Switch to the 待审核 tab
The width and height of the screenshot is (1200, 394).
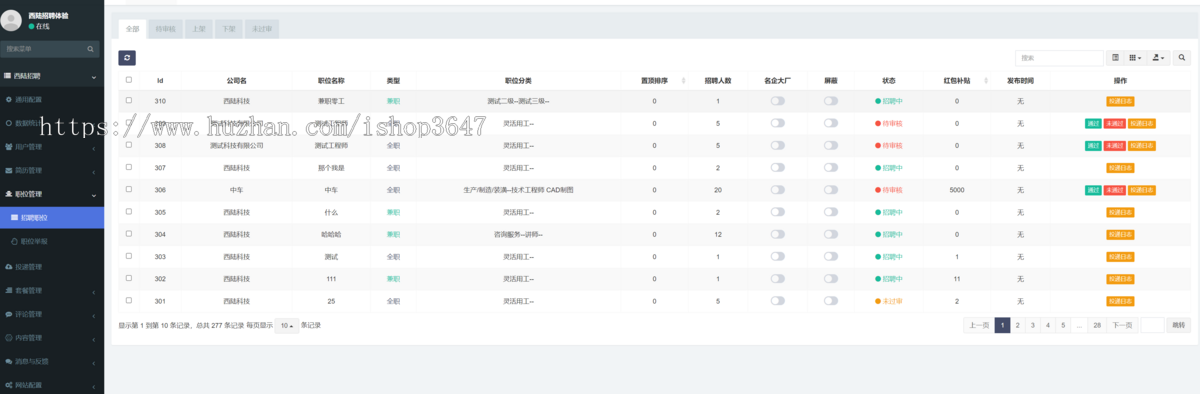(x=165, y=29)
